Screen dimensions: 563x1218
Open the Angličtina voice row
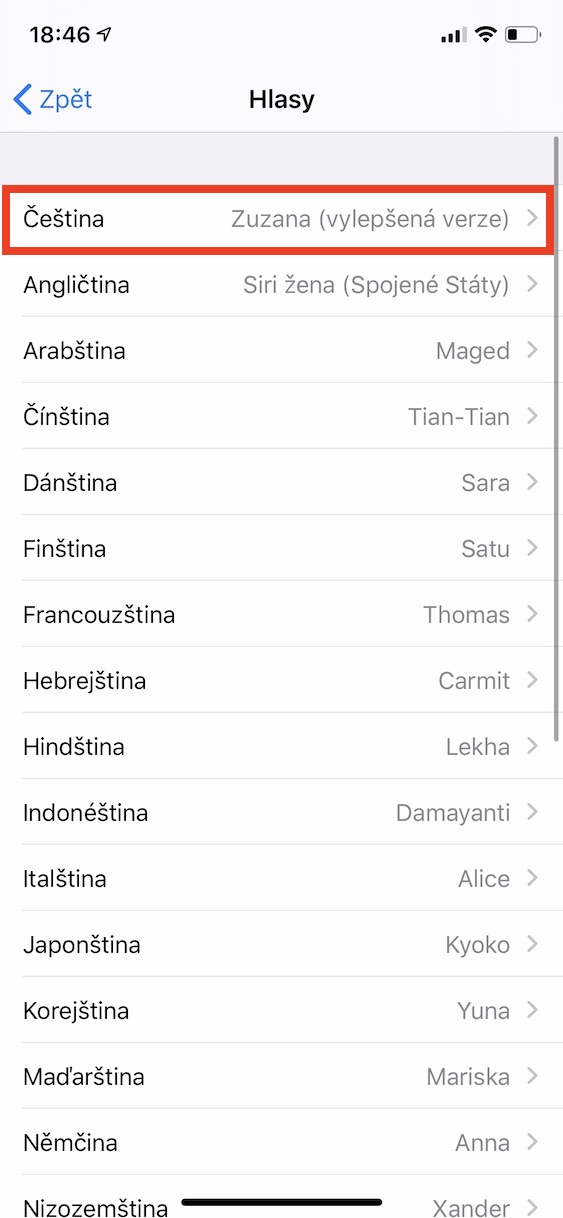(x=281, y=284)
